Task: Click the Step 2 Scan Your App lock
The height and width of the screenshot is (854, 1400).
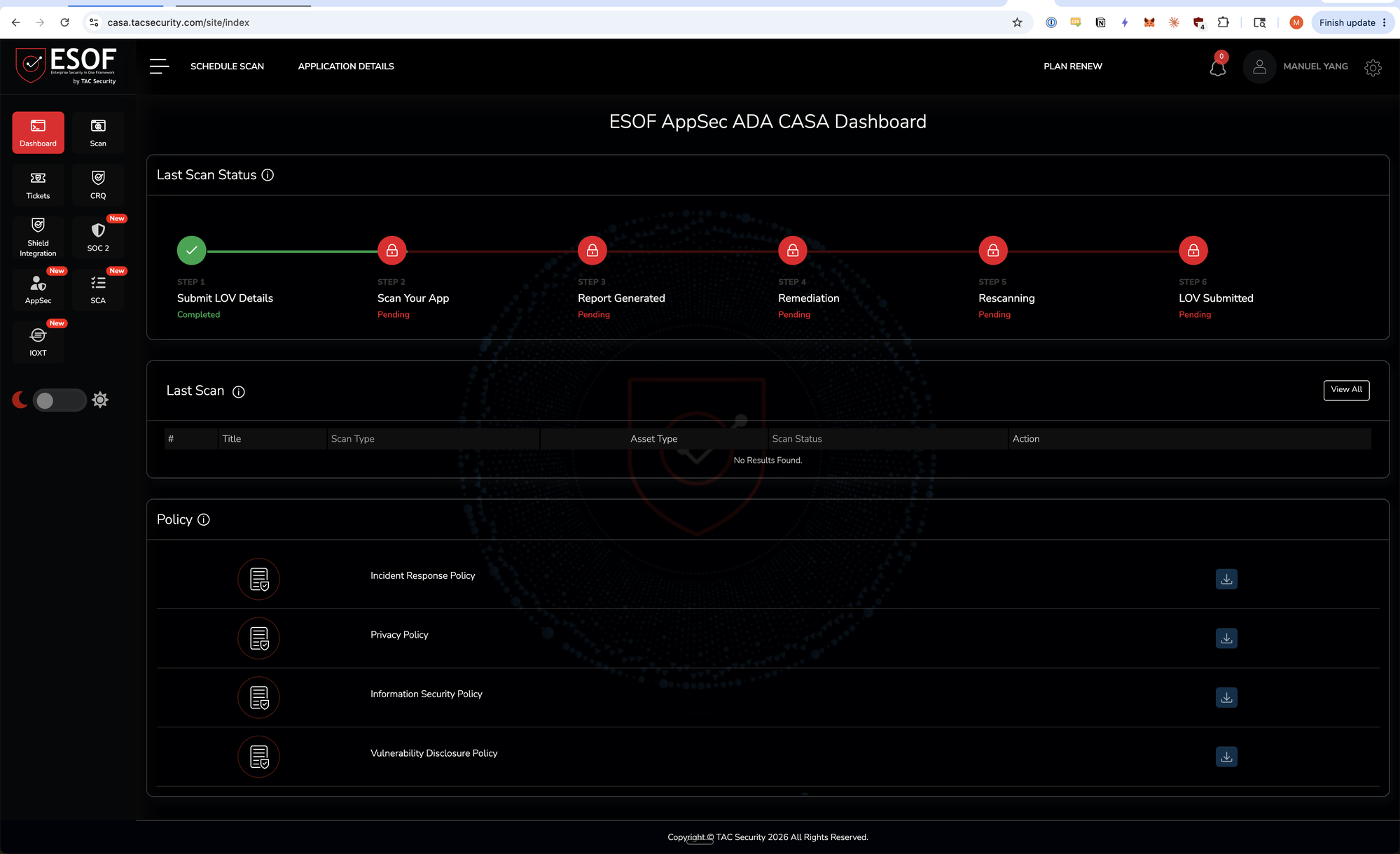Action: pyautogui.click(x=392, y=251)
